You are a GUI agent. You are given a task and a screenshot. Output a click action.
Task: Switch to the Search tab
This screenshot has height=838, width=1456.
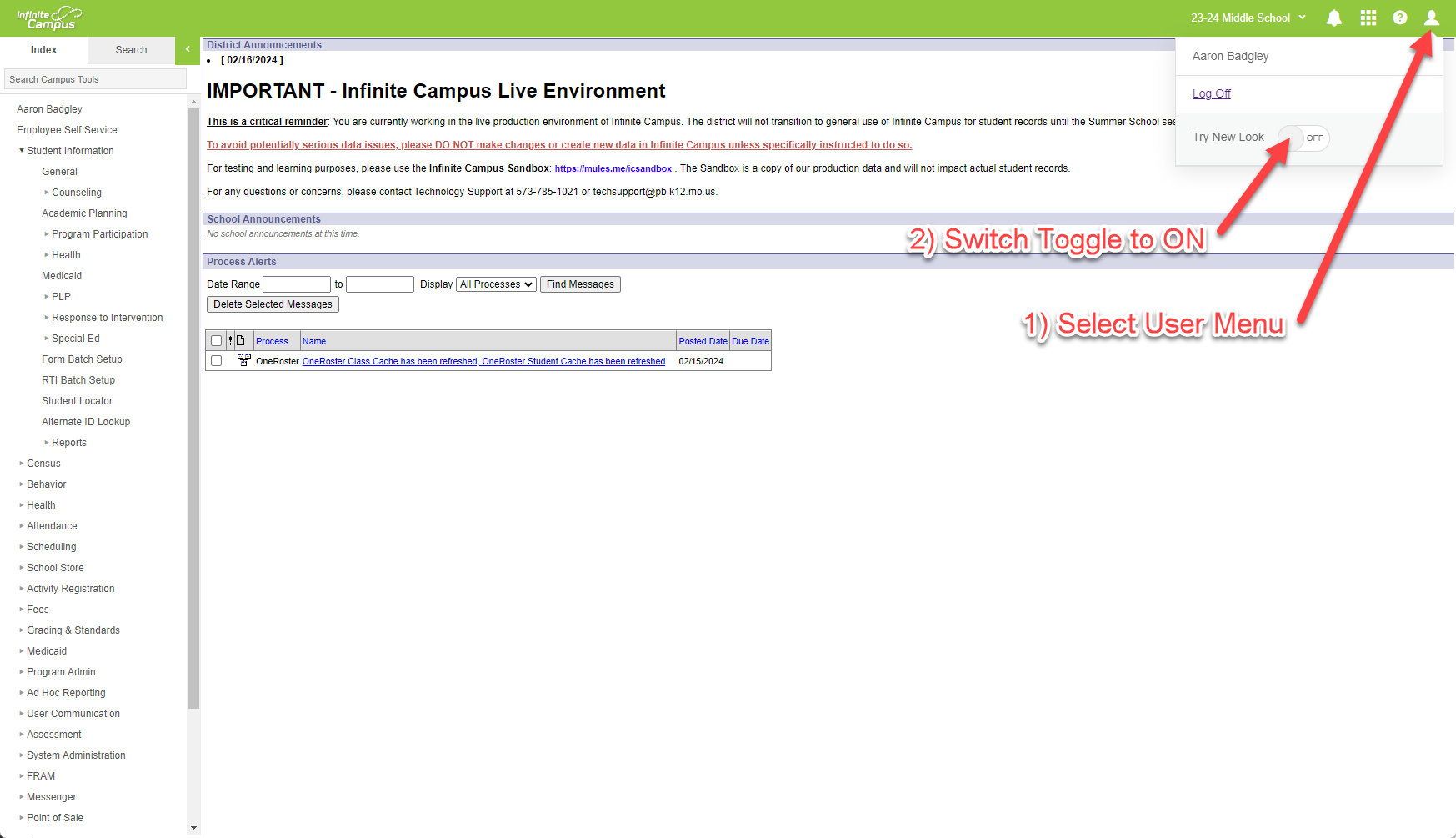tap(131, 50)
